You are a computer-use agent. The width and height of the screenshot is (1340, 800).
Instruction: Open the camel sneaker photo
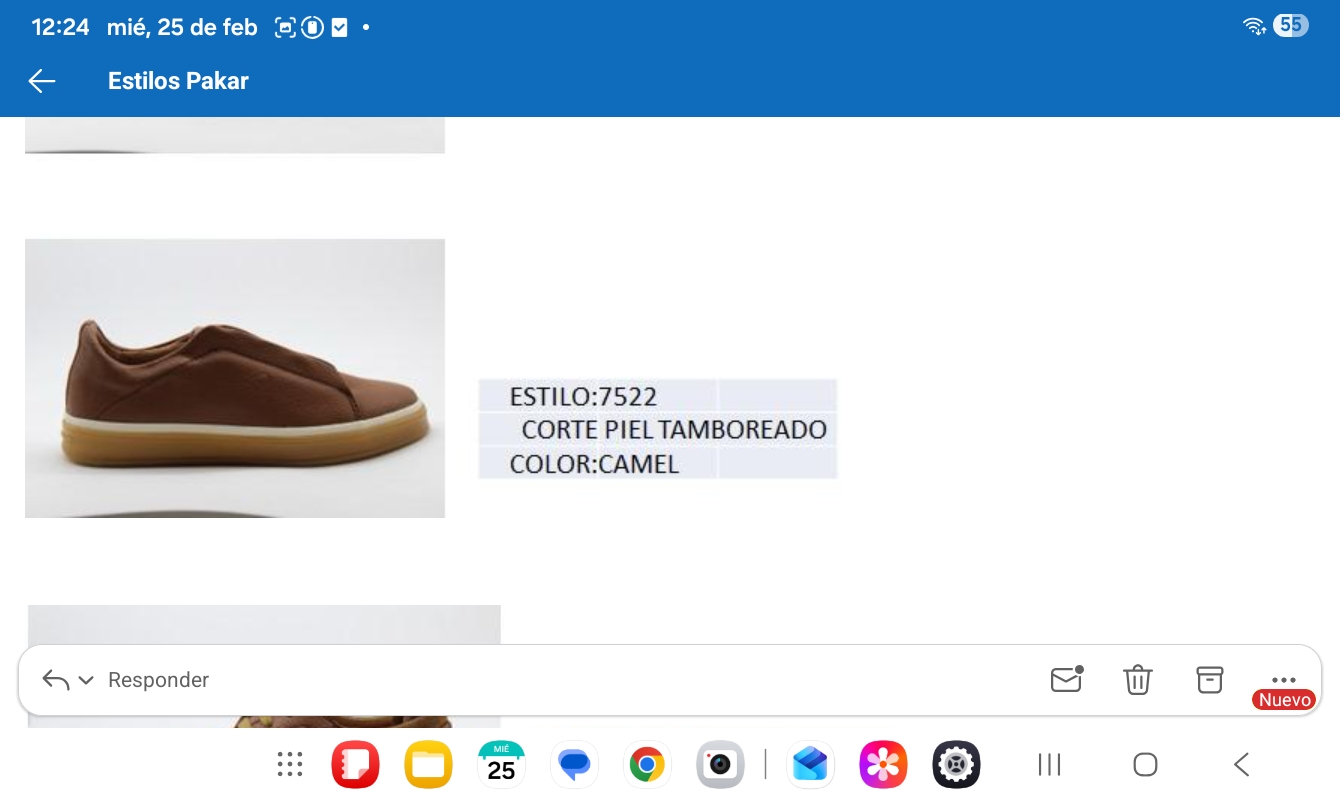click(x=235, y=378)
